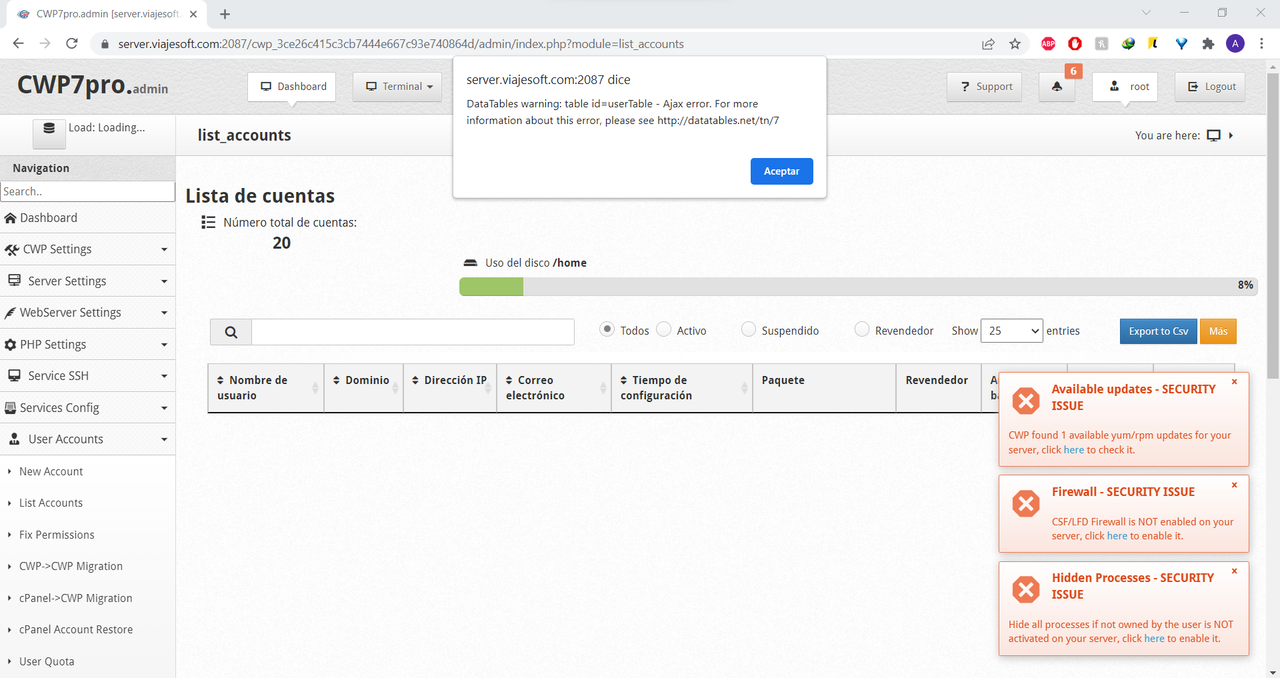The height and width of the screenshot is (678, 1280).
Task: Sort by Dominio column
Action: point(364,387)
